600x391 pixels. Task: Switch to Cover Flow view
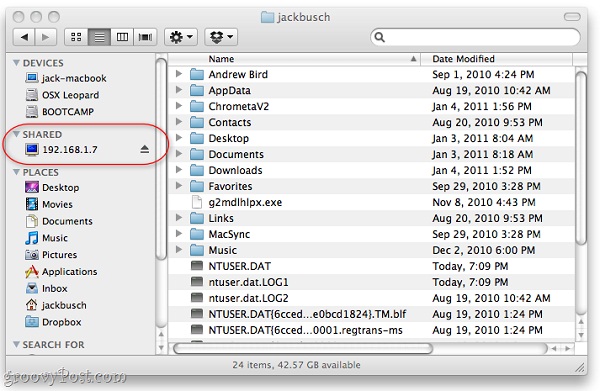[x=145, y=37]
